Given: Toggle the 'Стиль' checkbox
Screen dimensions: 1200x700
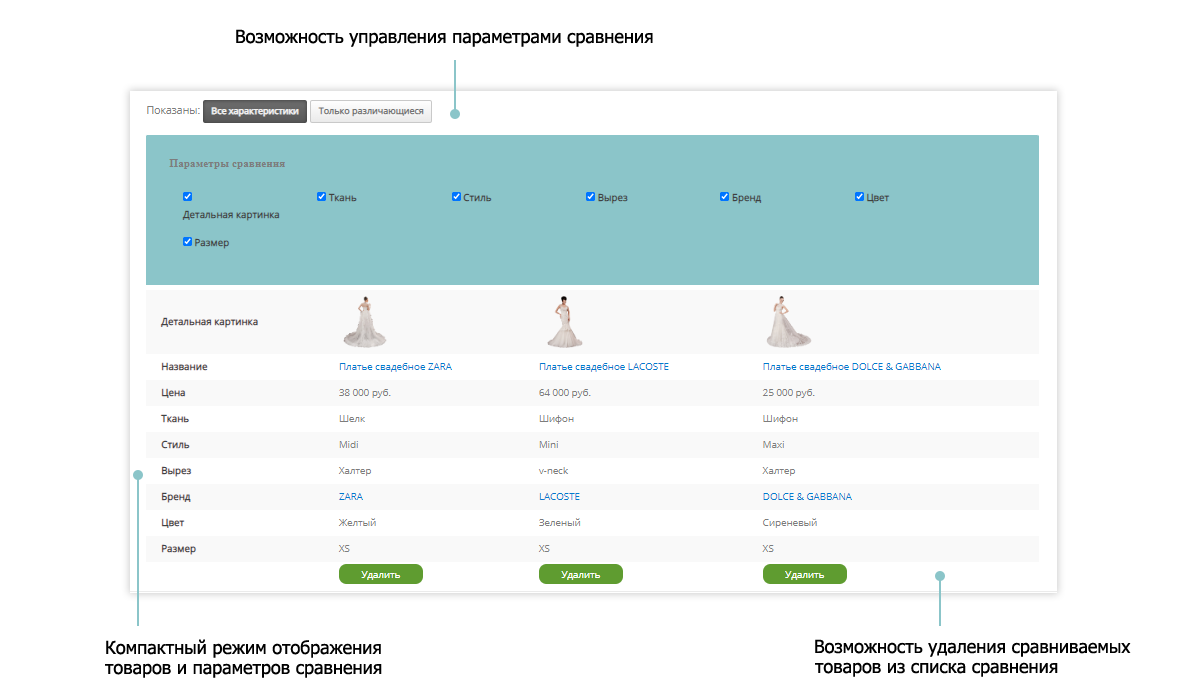Looking at the screenshot, I should click(x=456, y=197).
